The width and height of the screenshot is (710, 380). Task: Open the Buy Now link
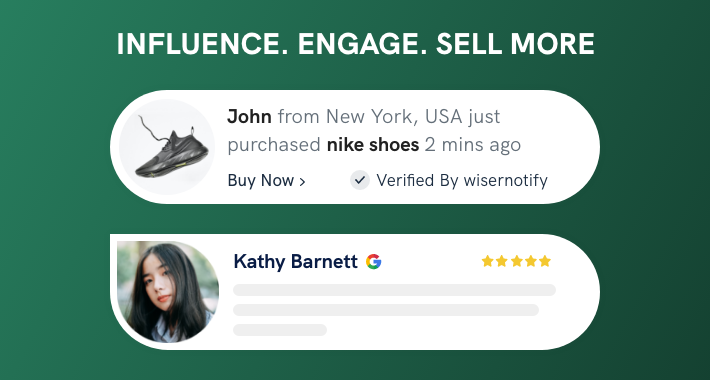266,181
